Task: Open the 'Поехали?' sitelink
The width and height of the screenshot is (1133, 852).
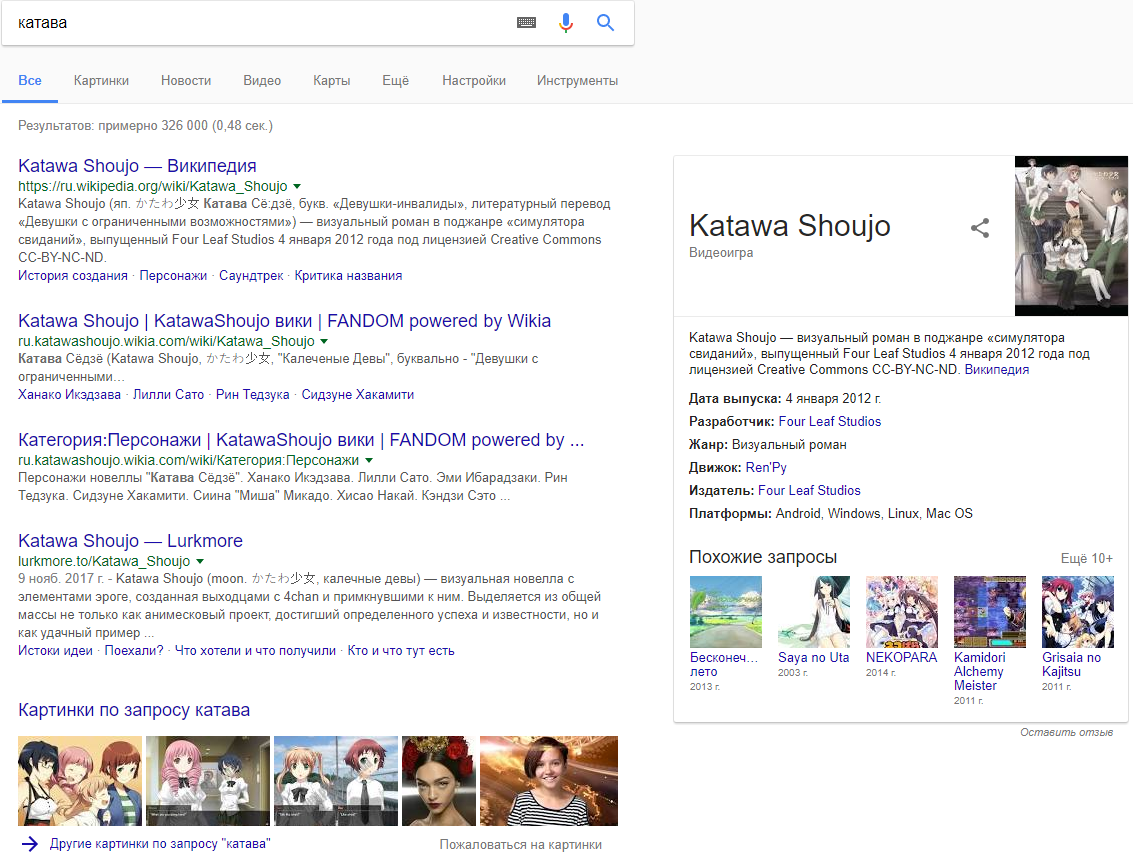Action: [x=134, y=650]
